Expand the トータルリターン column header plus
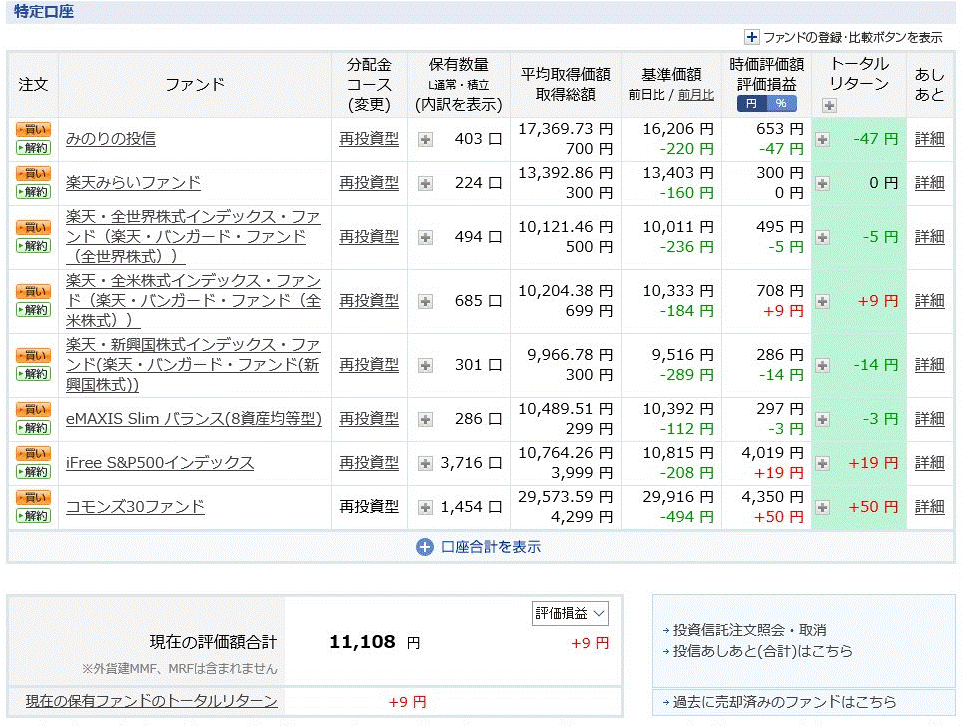This screenshot has height=726, width=964. click(x=829, y=106)
